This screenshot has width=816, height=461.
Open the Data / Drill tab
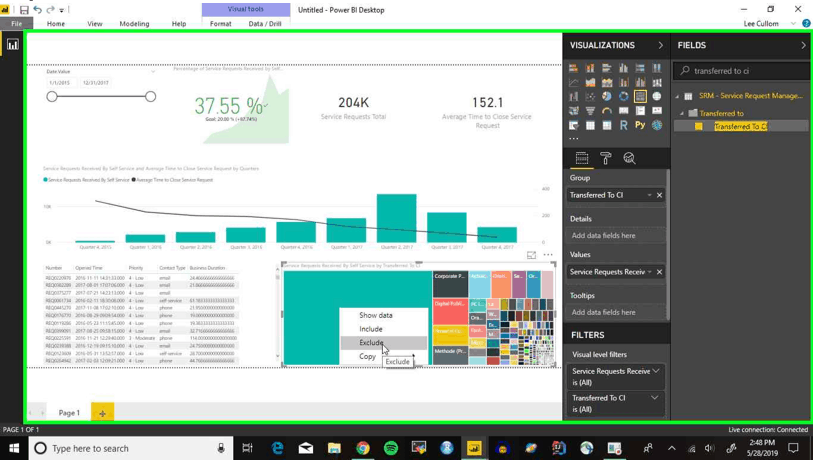pos(265,23)
